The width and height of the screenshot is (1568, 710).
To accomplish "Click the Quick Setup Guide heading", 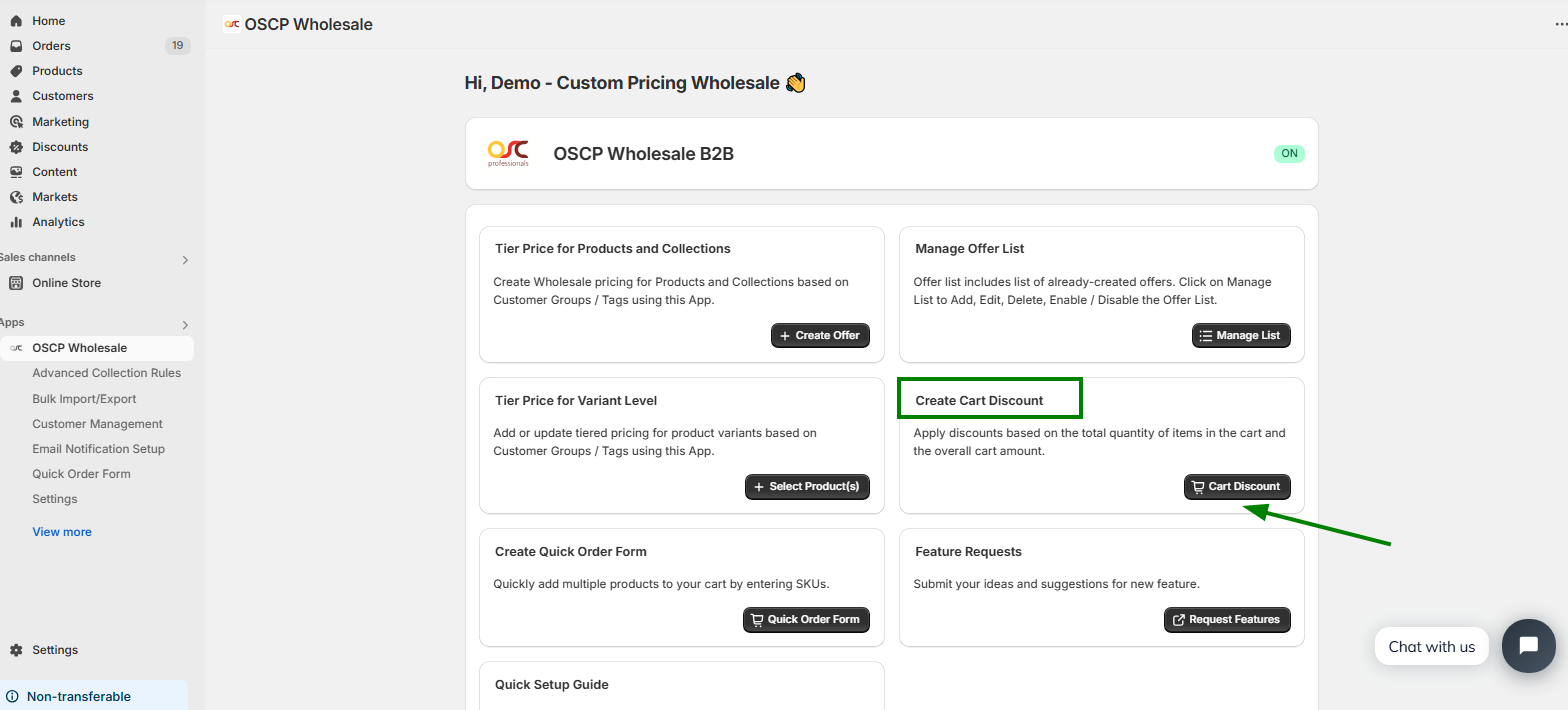I will [552, 685].
